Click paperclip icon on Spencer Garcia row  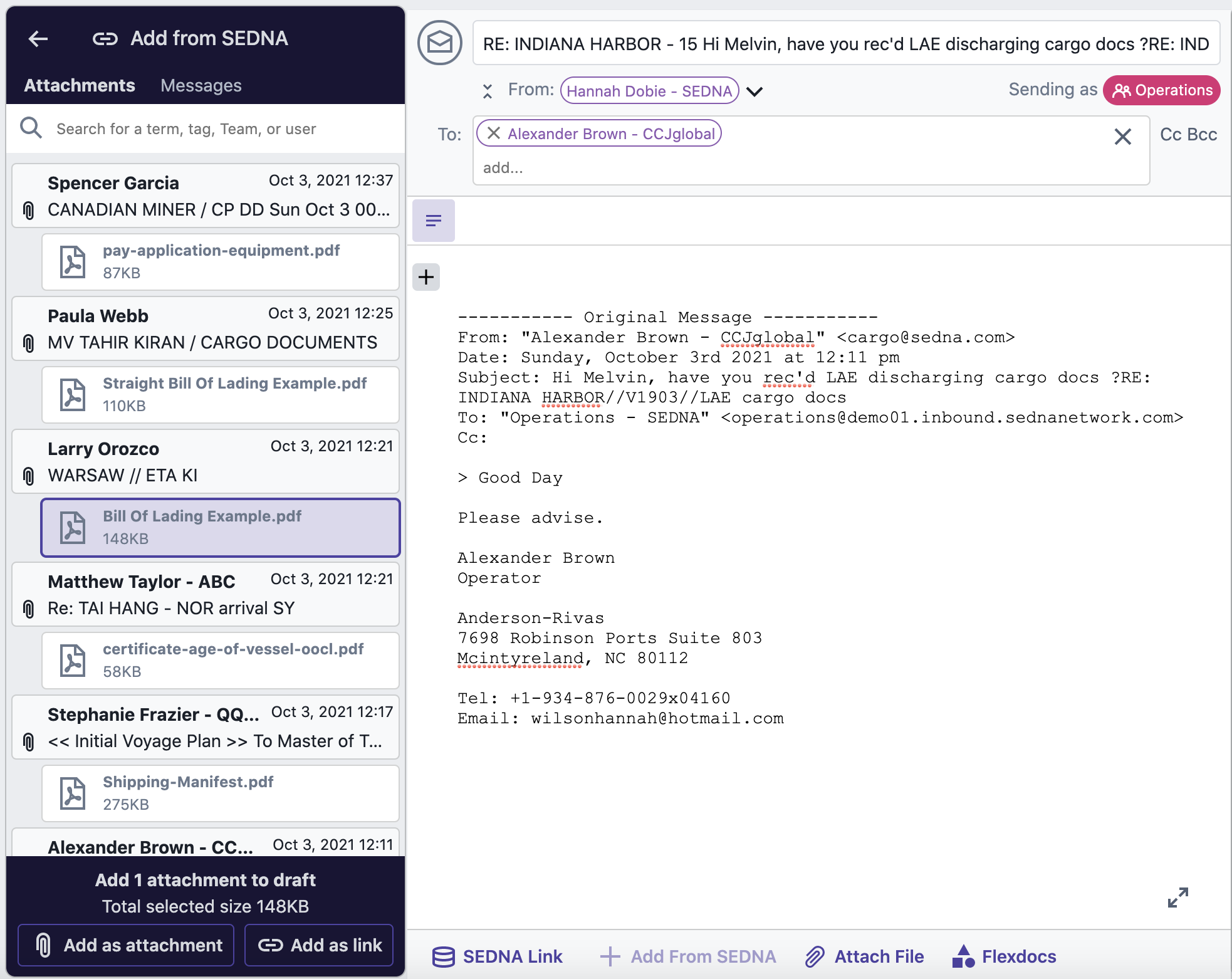point(28,210)
